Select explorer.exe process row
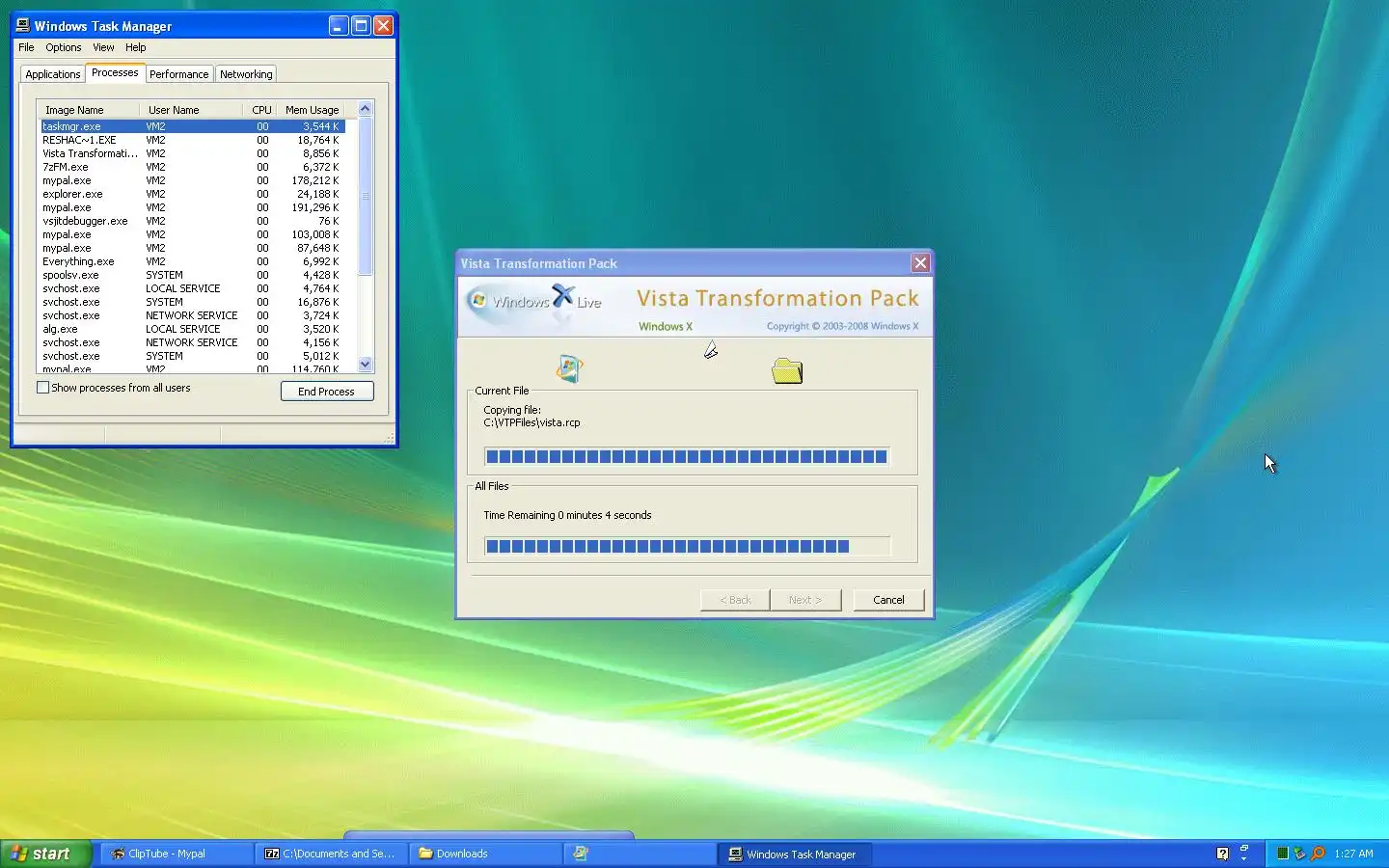 click(x=192, y=194)
